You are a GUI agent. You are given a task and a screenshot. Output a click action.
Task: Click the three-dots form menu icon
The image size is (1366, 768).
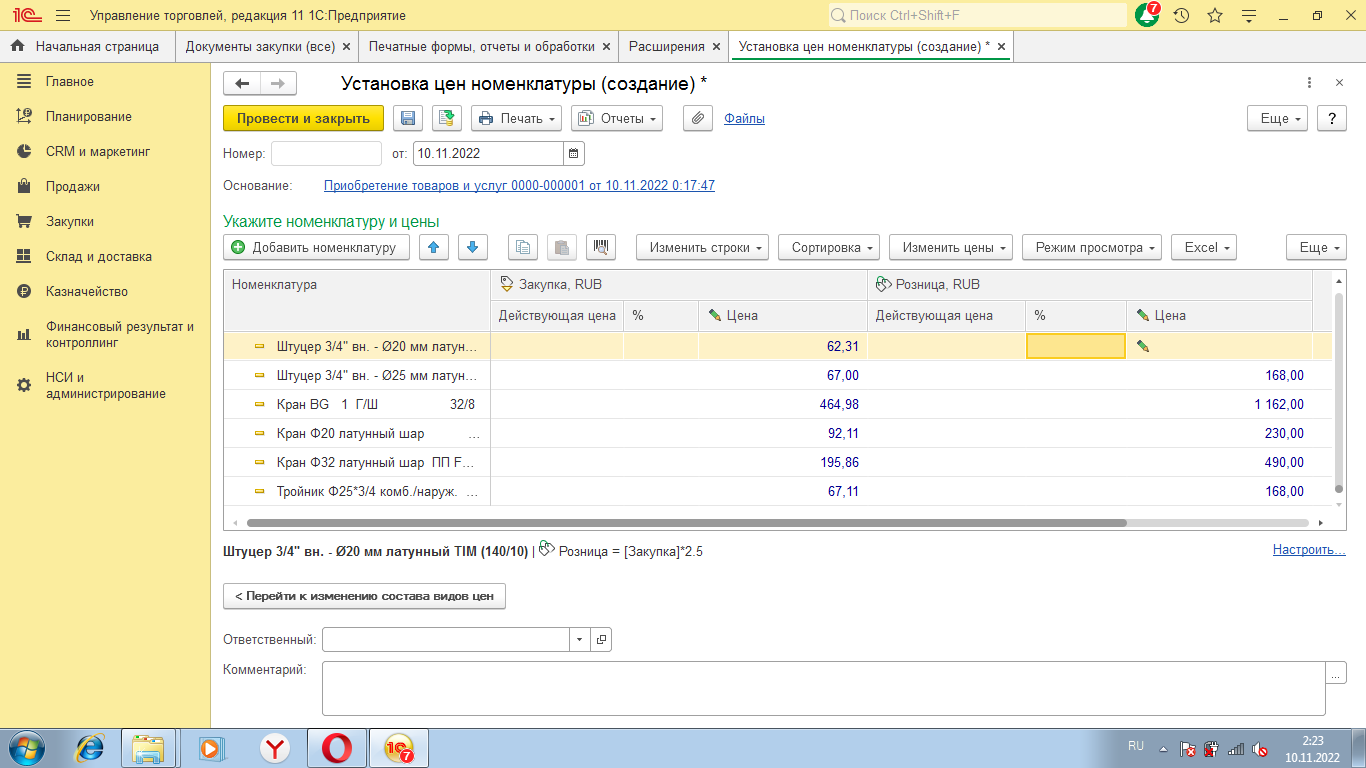pyautogui.click(x=1310, y=83)
